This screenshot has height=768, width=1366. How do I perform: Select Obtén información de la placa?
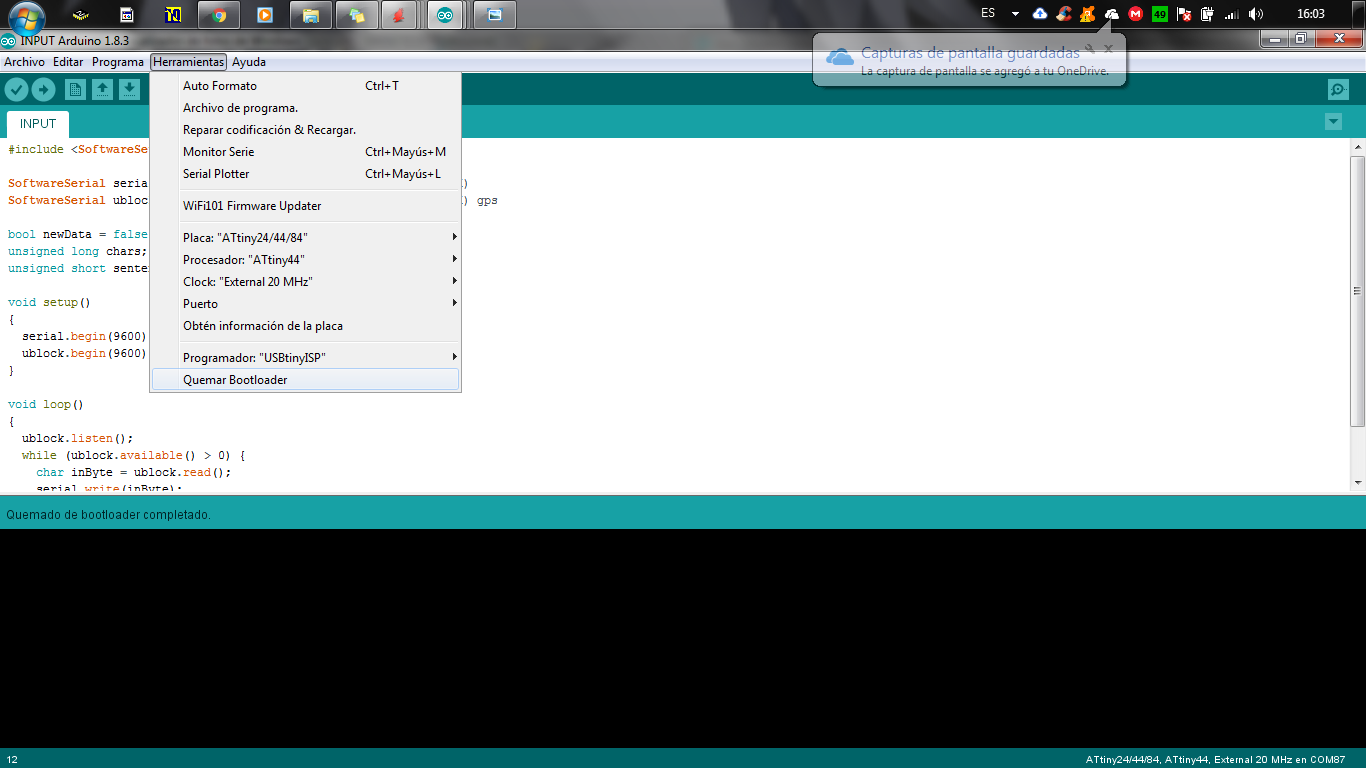pyautogui.click(x=305, y=326)
